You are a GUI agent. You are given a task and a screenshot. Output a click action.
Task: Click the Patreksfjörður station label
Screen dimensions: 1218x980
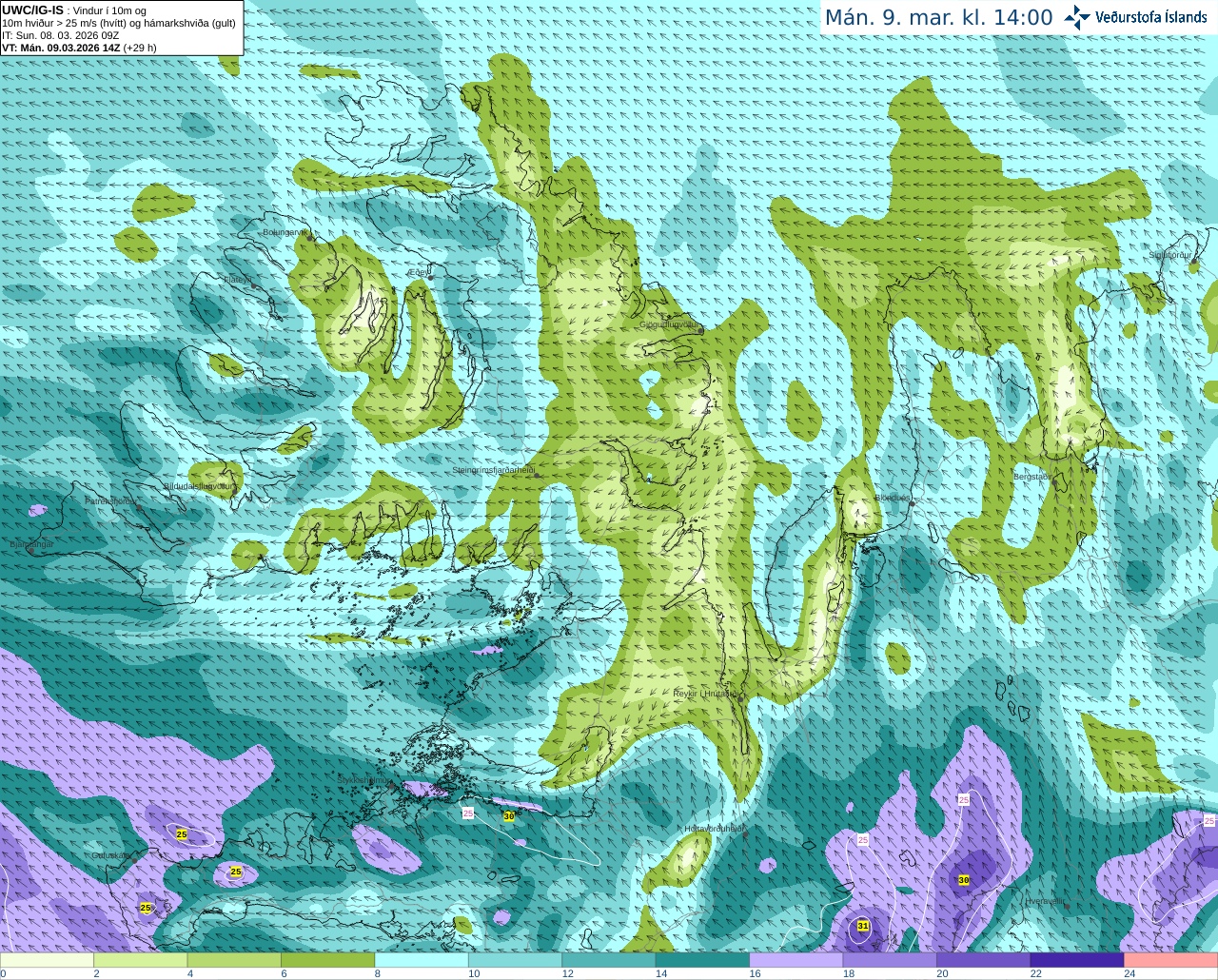[x=111, y=500]
